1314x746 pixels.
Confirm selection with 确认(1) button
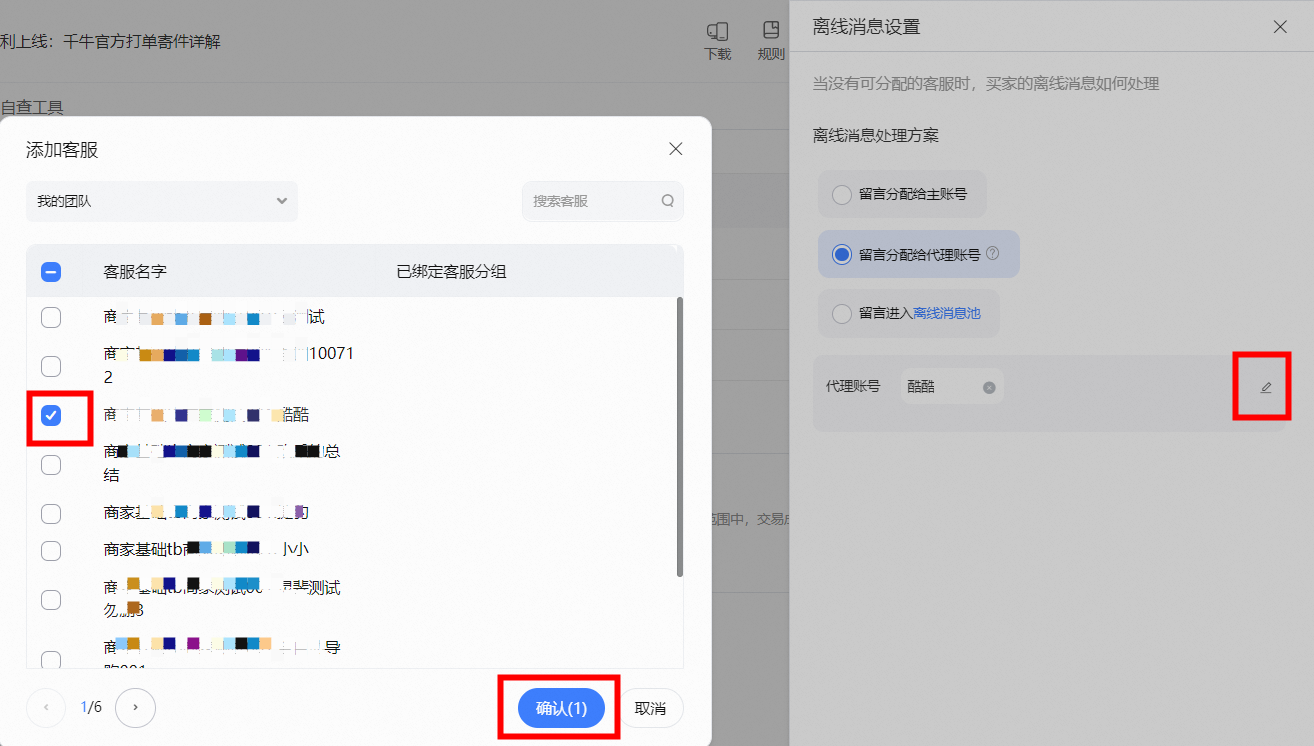coord(561,708)
